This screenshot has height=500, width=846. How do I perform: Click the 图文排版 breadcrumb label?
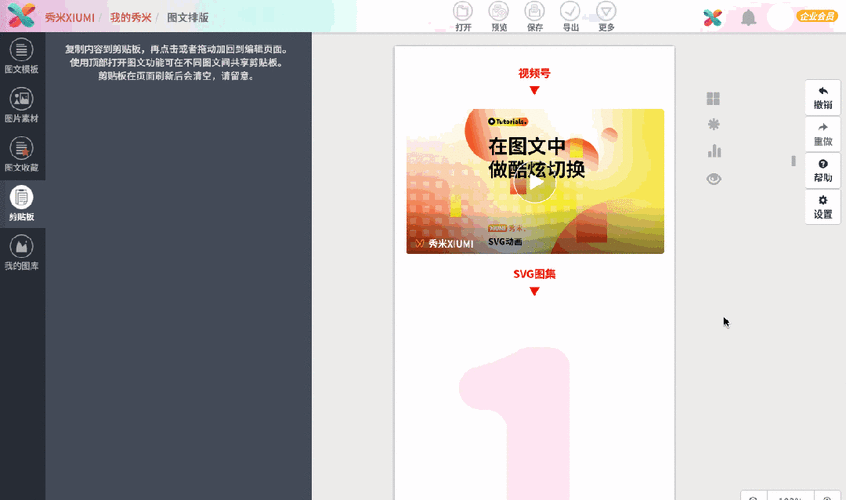point(188,18)
